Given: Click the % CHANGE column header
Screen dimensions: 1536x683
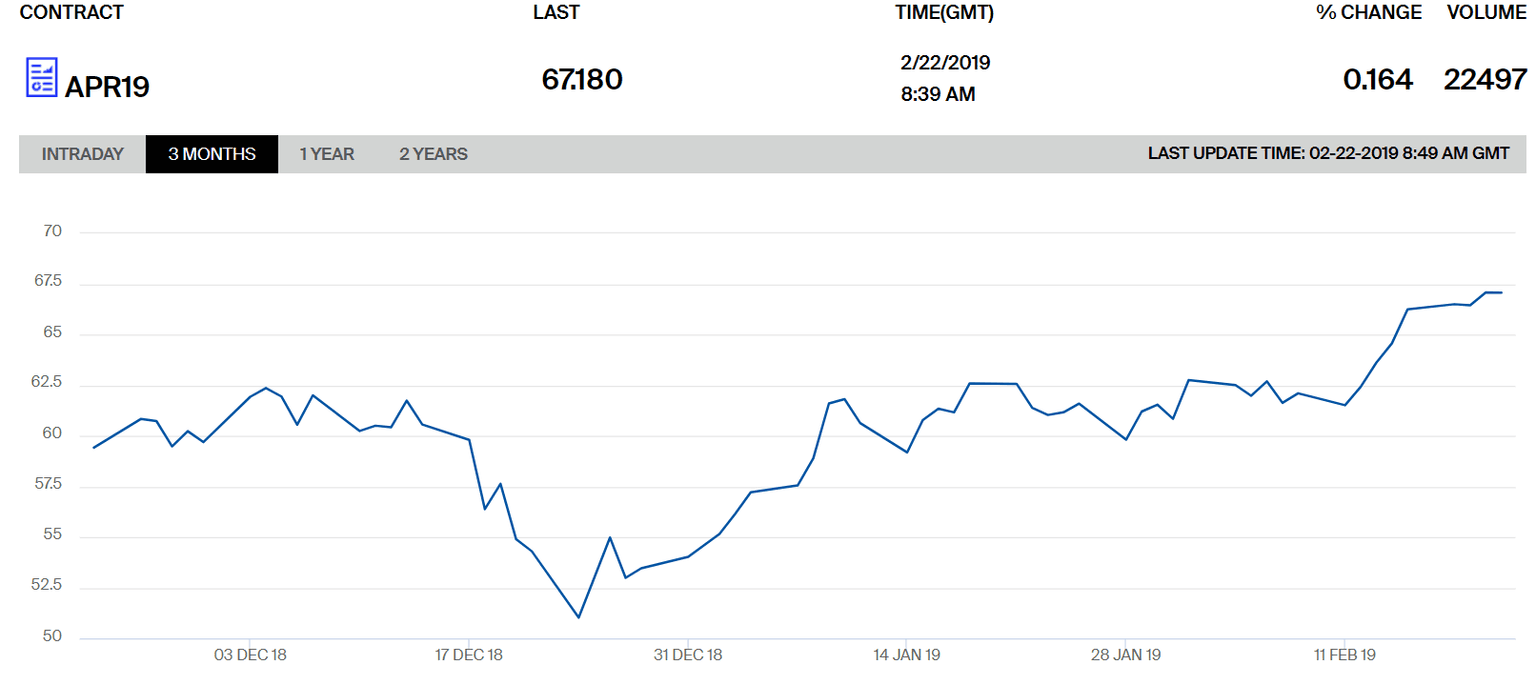Looking at the screenshot, I should point(1369,13).
